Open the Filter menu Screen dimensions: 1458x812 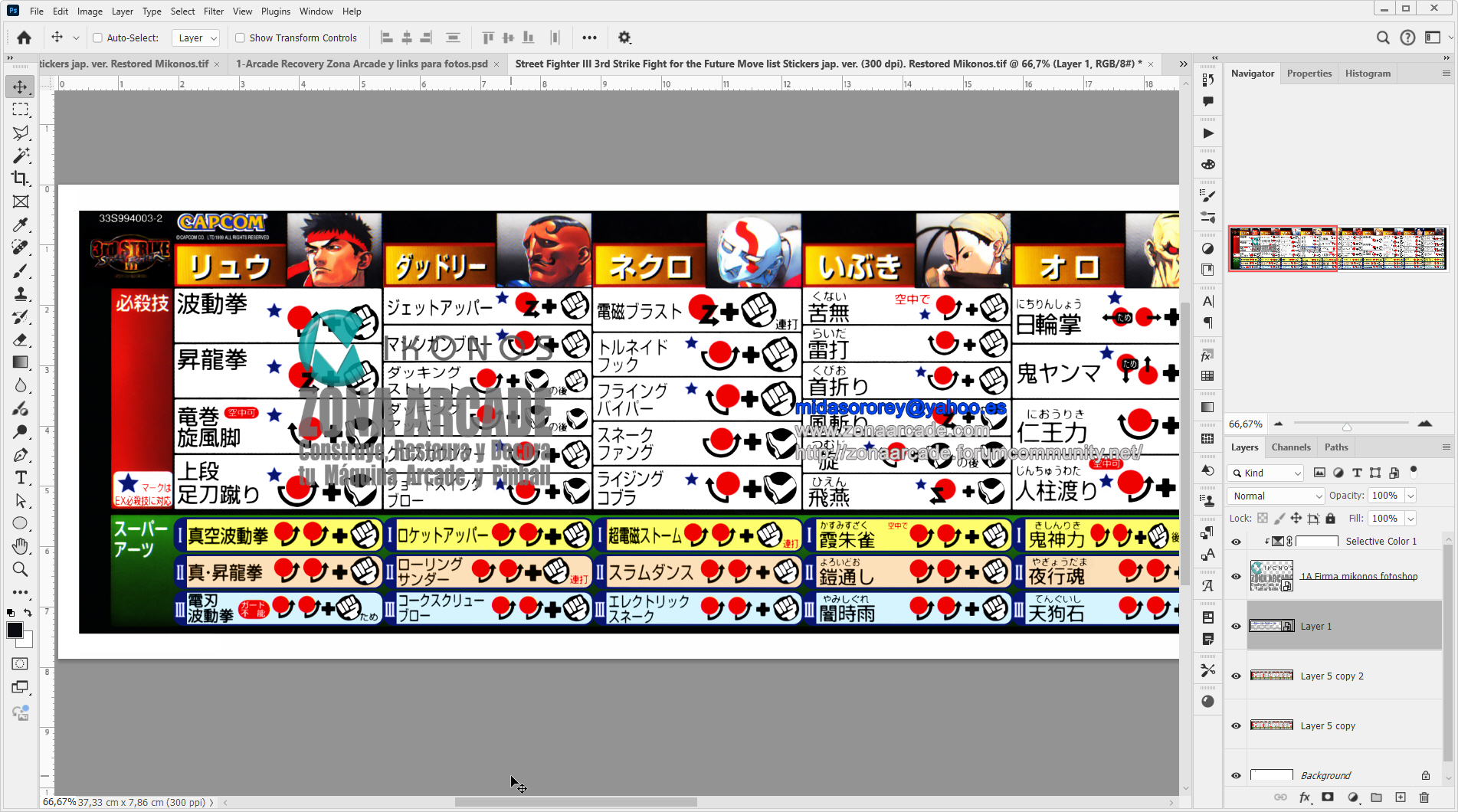point(214,11)
